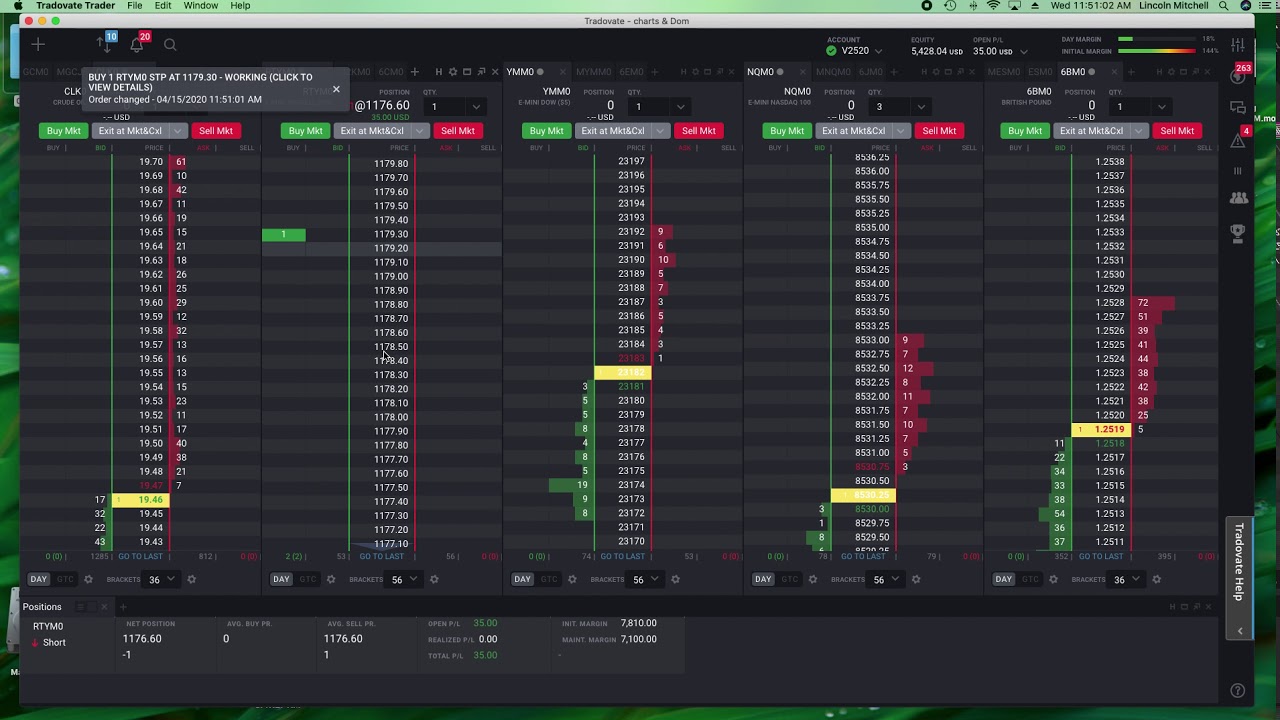Select GTC time-in-force in the YMM0 panel
Viewport: 1280px width, 720px height.
coord(549,579)
